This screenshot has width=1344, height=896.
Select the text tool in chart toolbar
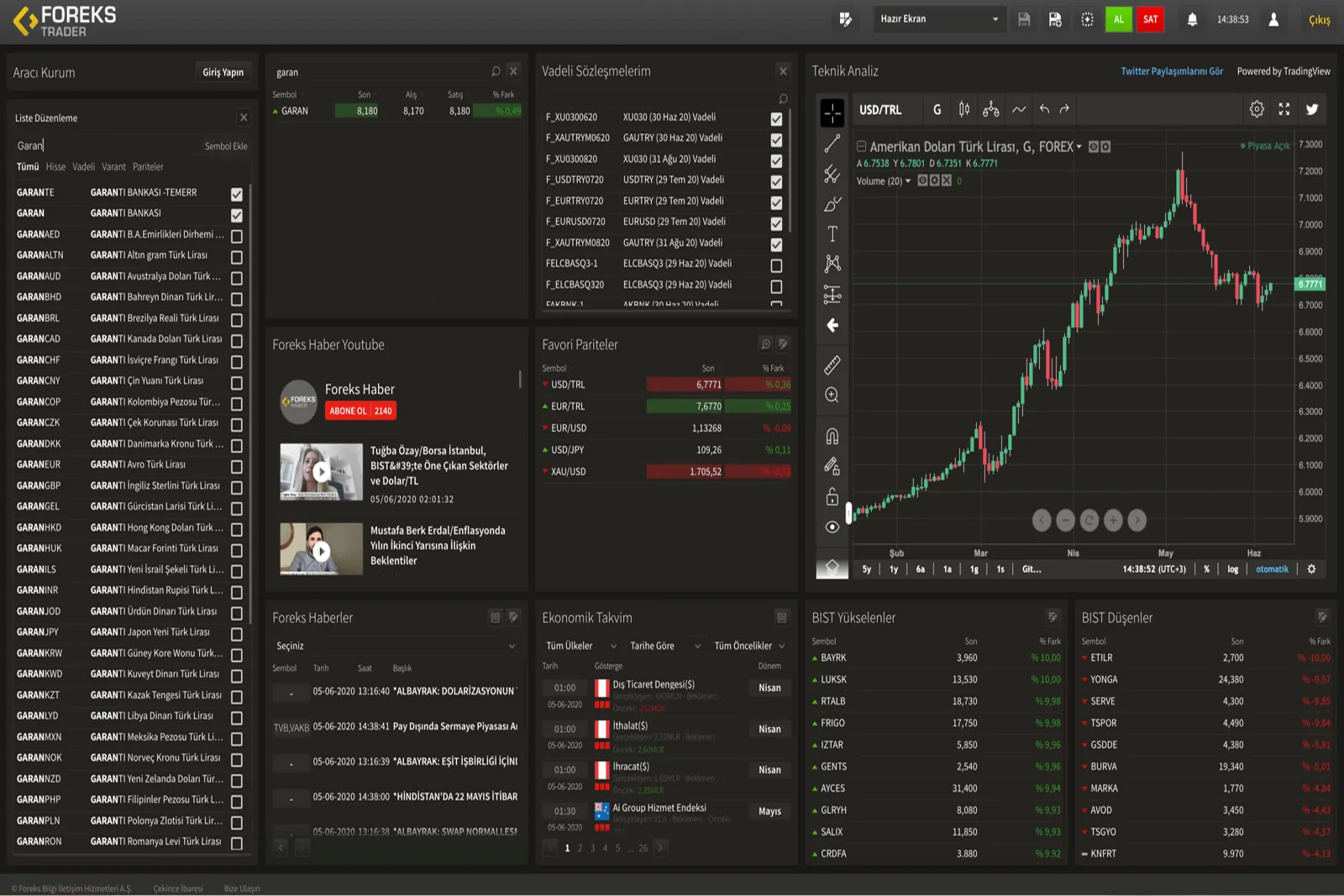(832, 234)
